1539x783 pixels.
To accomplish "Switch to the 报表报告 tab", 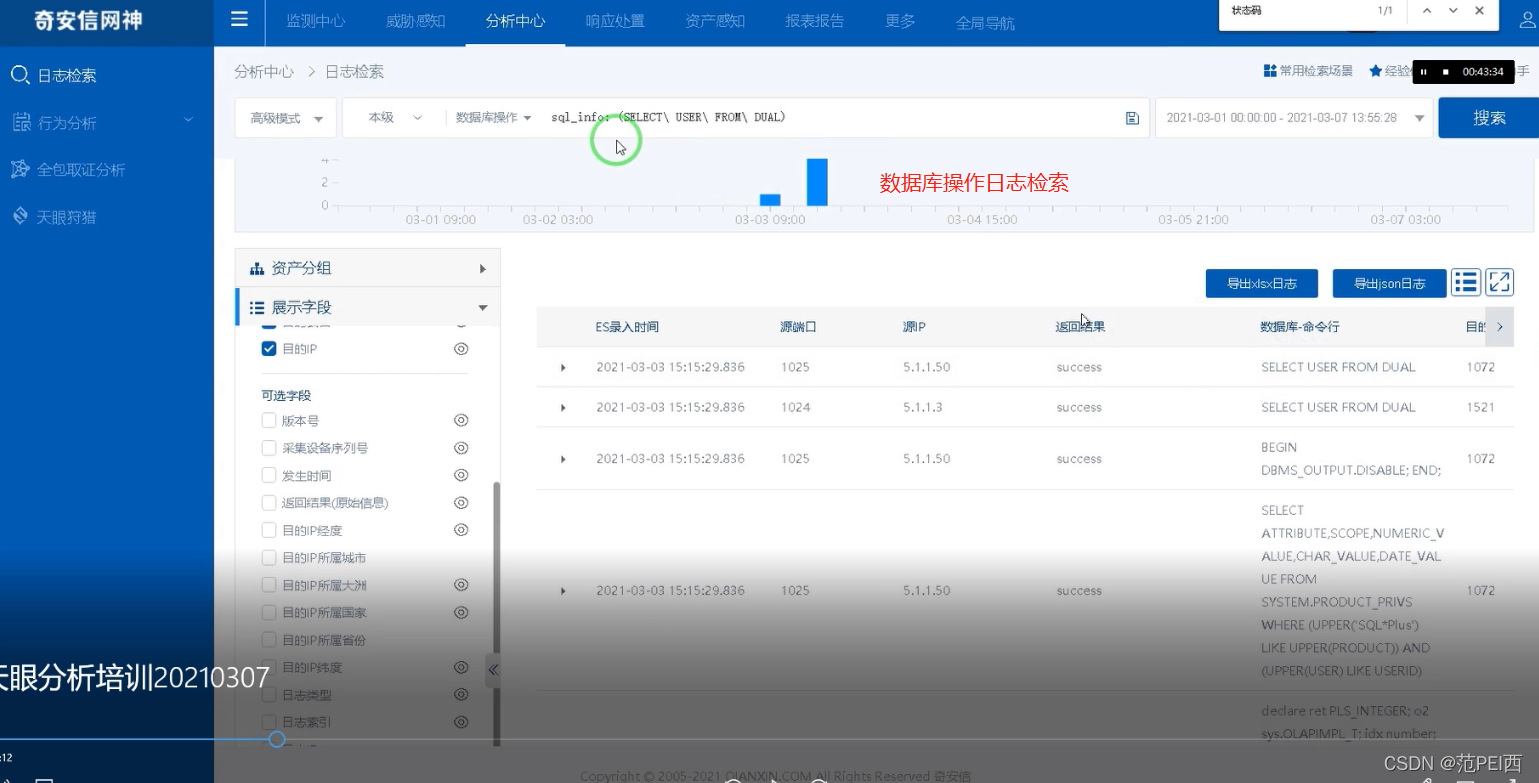I will click(815, 21).
